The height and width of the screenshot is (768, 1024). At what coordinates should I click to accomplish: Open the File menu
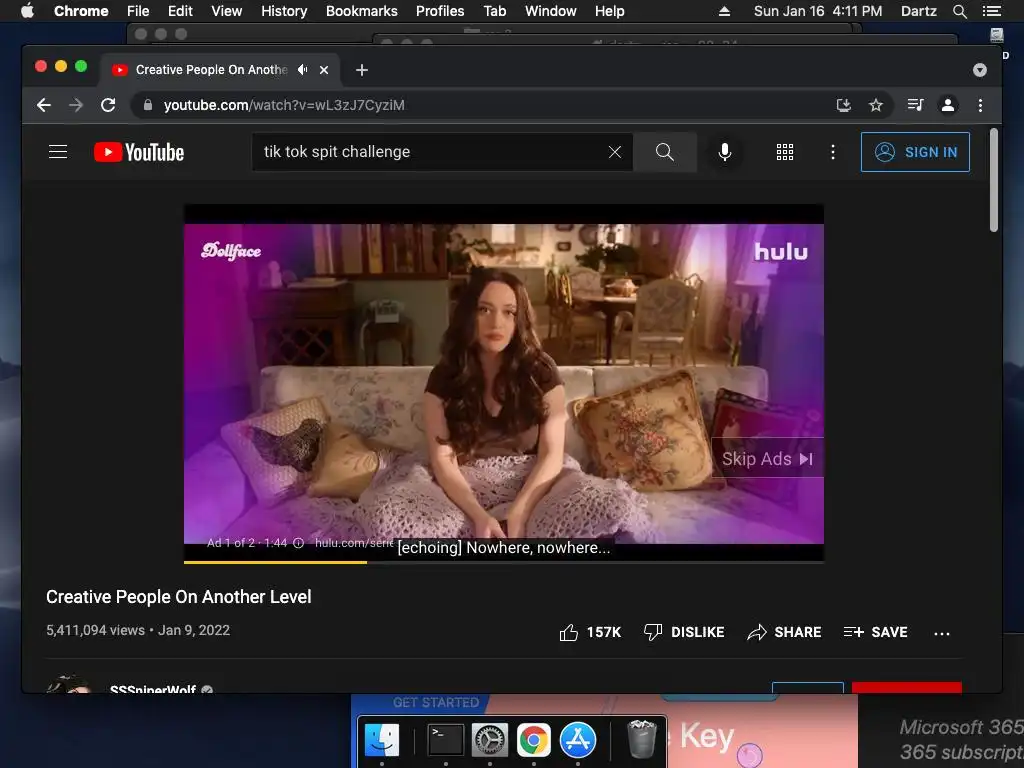click(138, 11)
